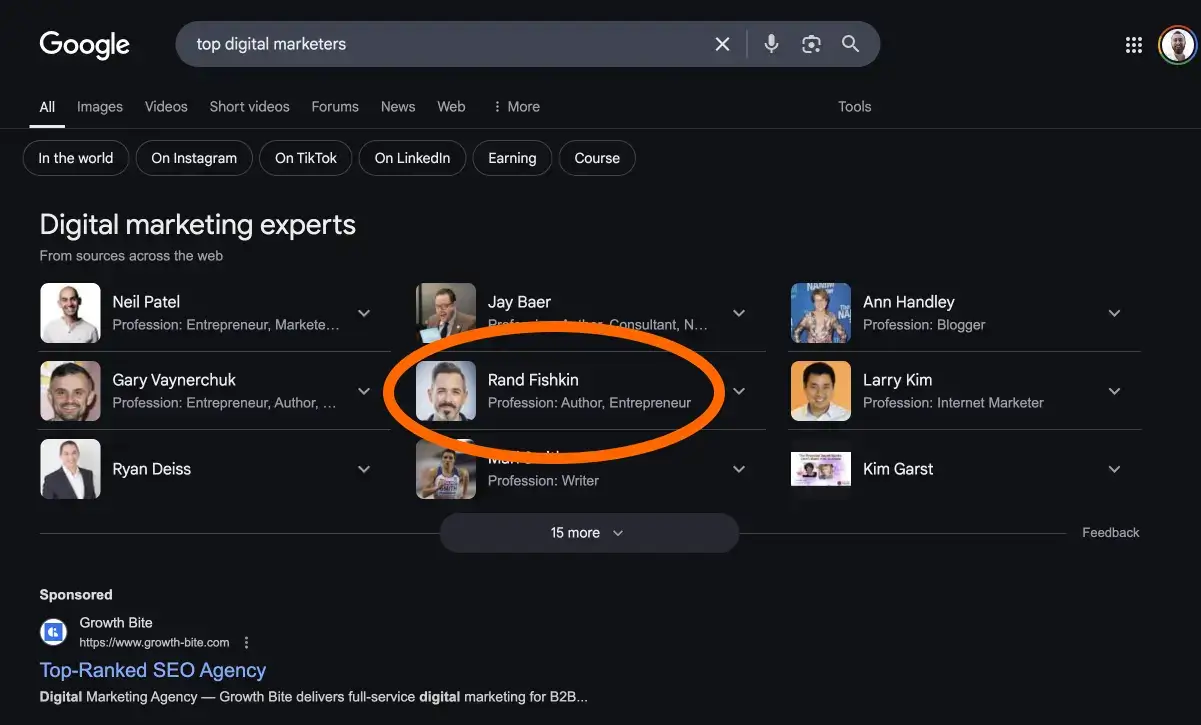Screen dimensions: 1201x725
Task: Show 15 more experts
Action: point(589,533)
